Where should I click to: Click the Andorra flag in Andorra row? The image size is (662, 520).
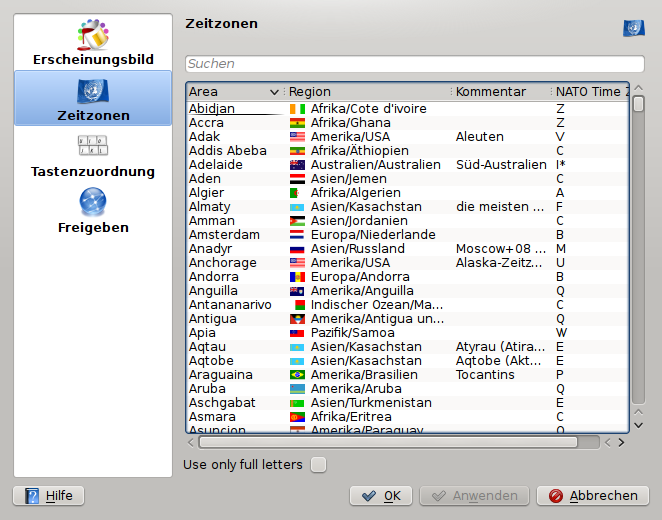coord(297,277)
